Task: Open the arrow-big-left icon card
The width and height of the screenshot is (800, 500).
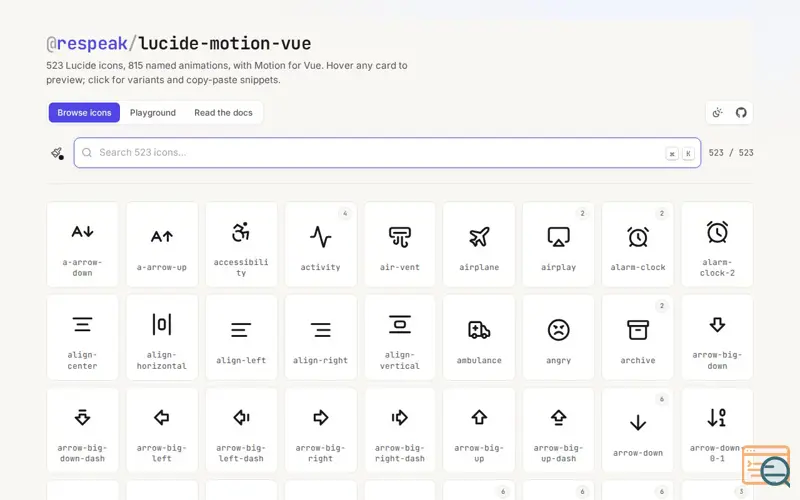Action: click(162, 430)
